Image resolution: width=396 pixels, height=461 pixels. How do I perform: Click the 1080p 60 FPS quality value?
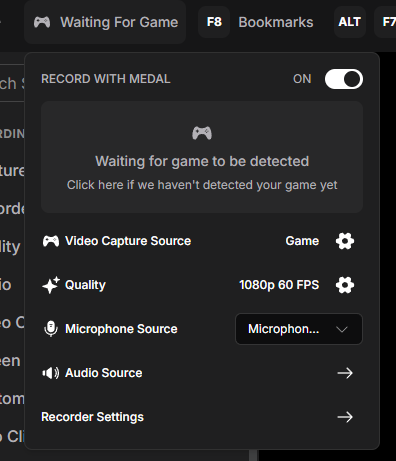click(x=279, y=285)
